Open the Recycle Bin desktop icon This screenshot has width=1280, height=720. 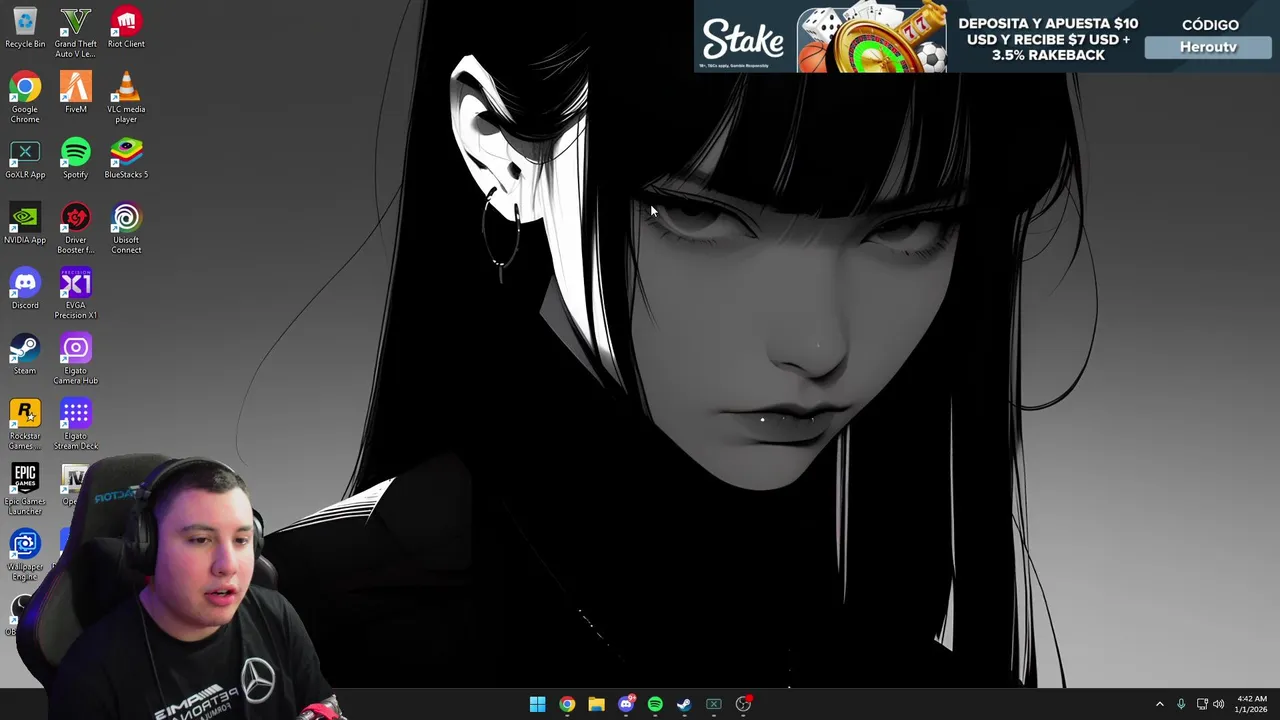[x=25, y=28]
